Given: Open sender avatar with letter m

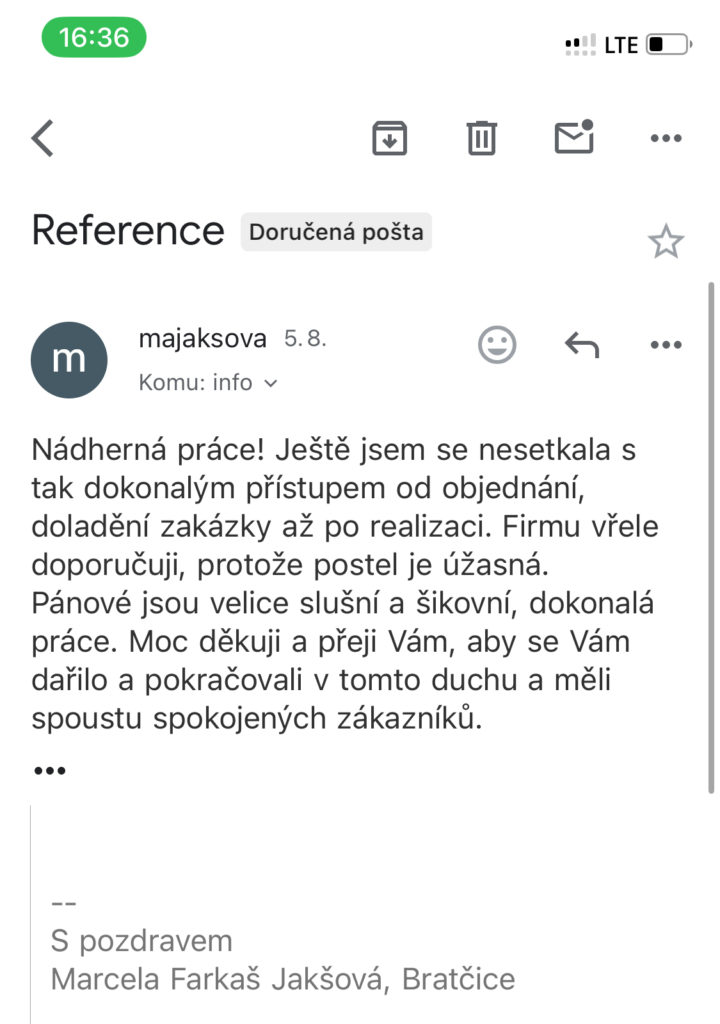Looking at the screenshot, I should (69, 360).
